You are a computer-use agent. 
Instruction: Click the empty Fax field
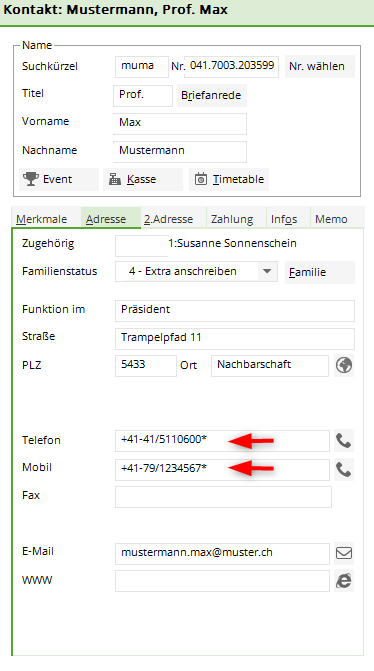pyautogui.click(x=223, y=497)
